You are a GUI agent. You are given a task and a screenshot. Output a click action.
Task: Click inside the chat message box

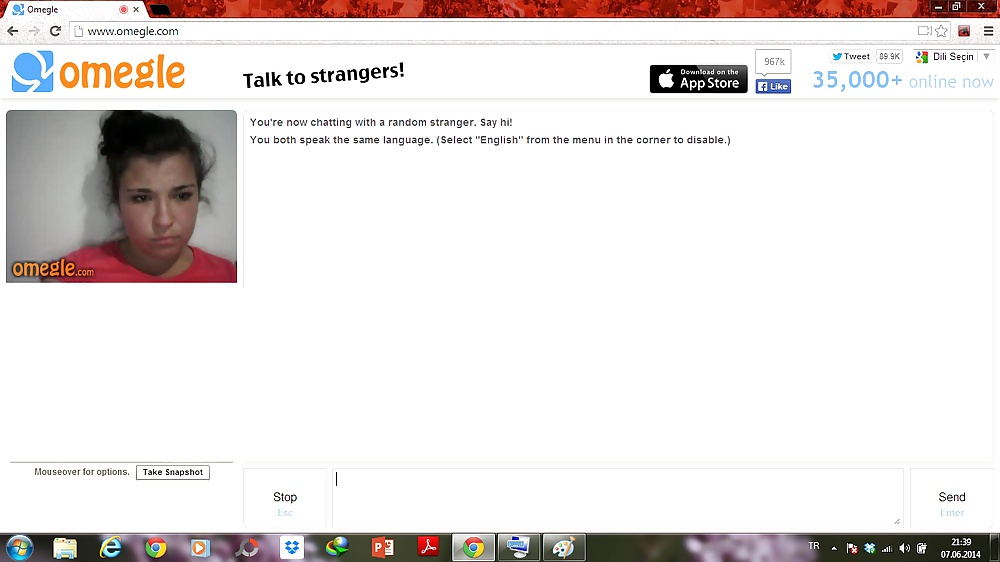tap(617, 497)
